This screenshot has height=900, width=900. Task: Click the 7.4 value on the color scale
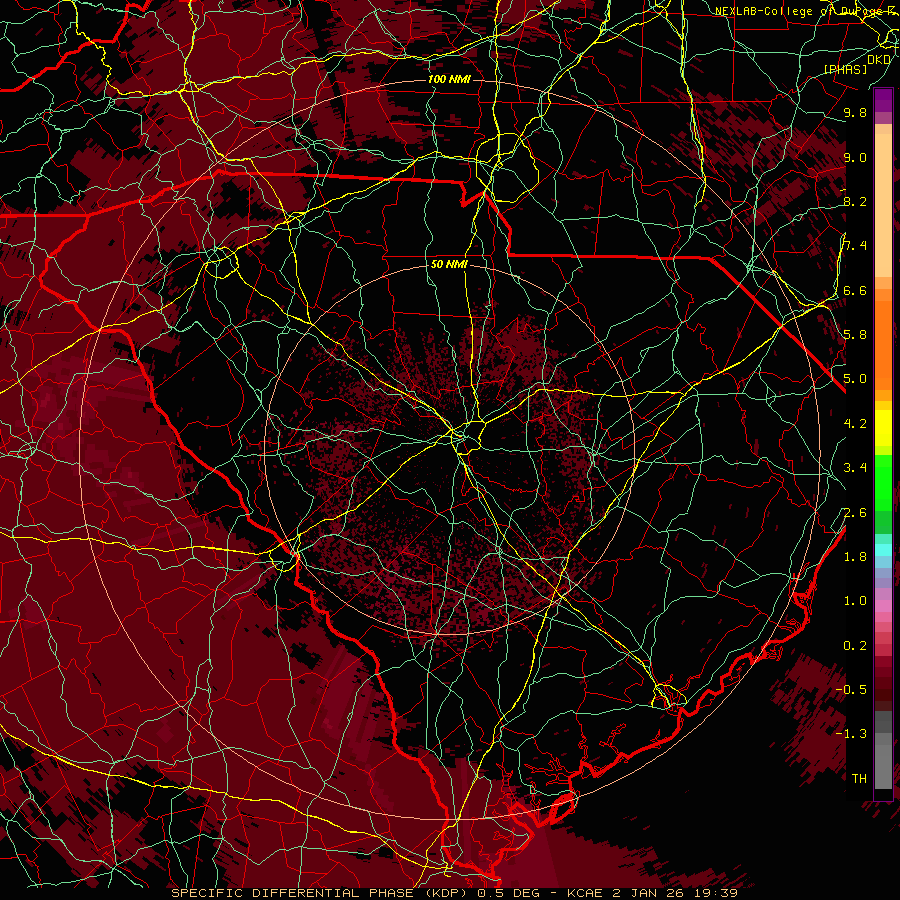click(855, 246)
